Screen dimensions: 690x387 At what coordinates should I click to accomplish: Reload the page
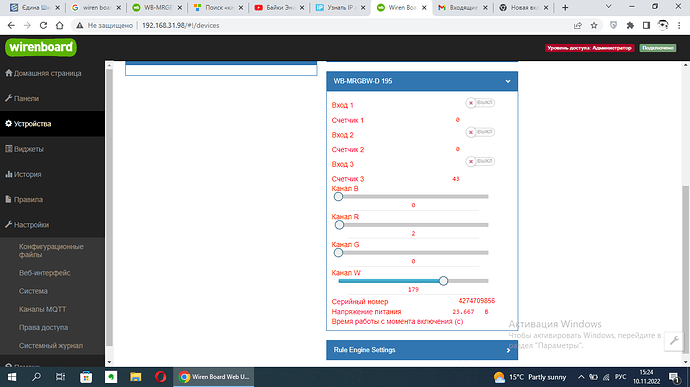(x=43, y=26)
